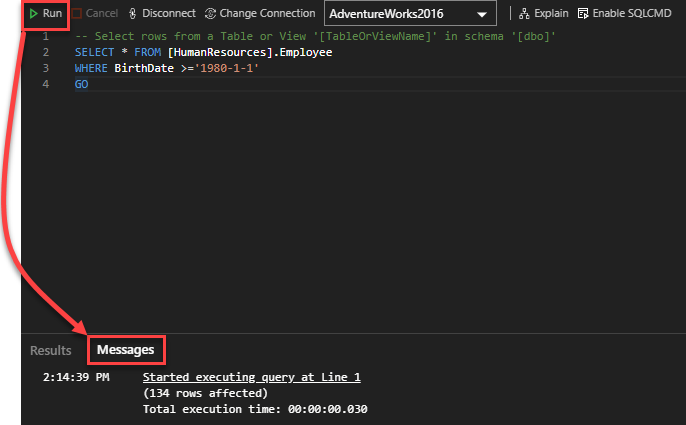Click the 2:14:39 PM timestamp
686x425 pixels.
76,377
